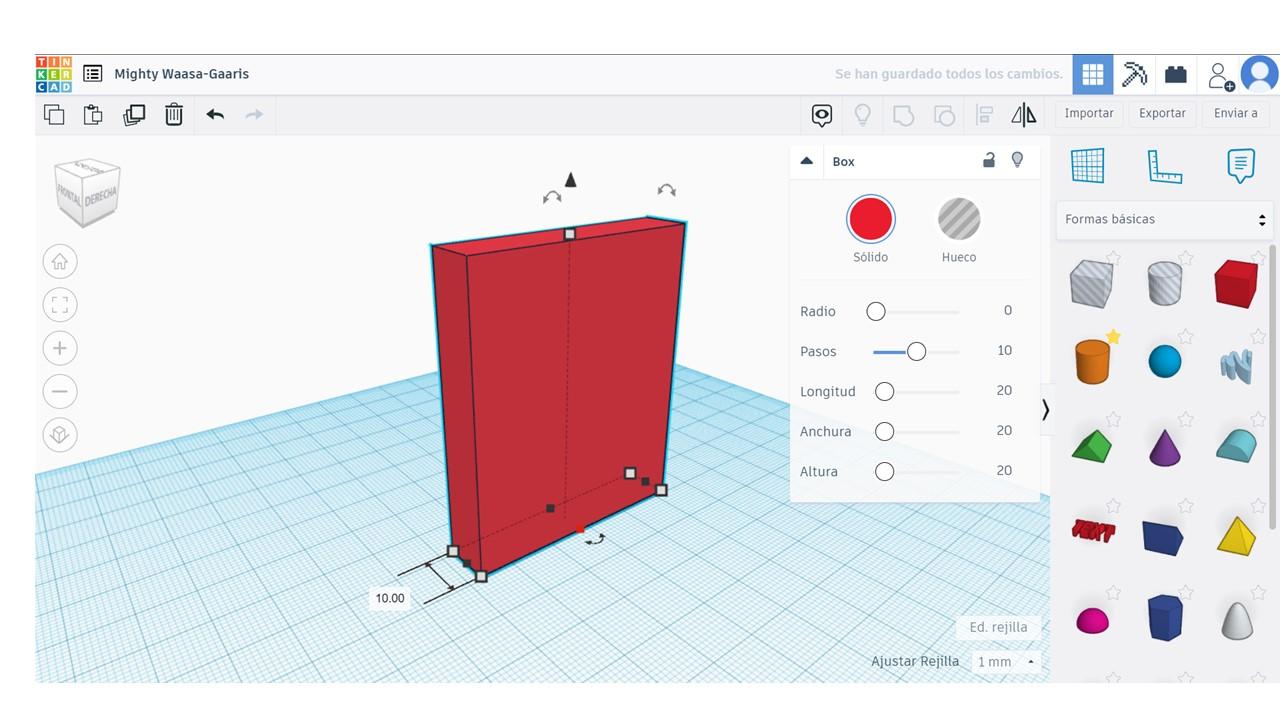The image size is (1280, 720).
Task: Click the Enviar a button
Action: click(x=1236, y=113)
